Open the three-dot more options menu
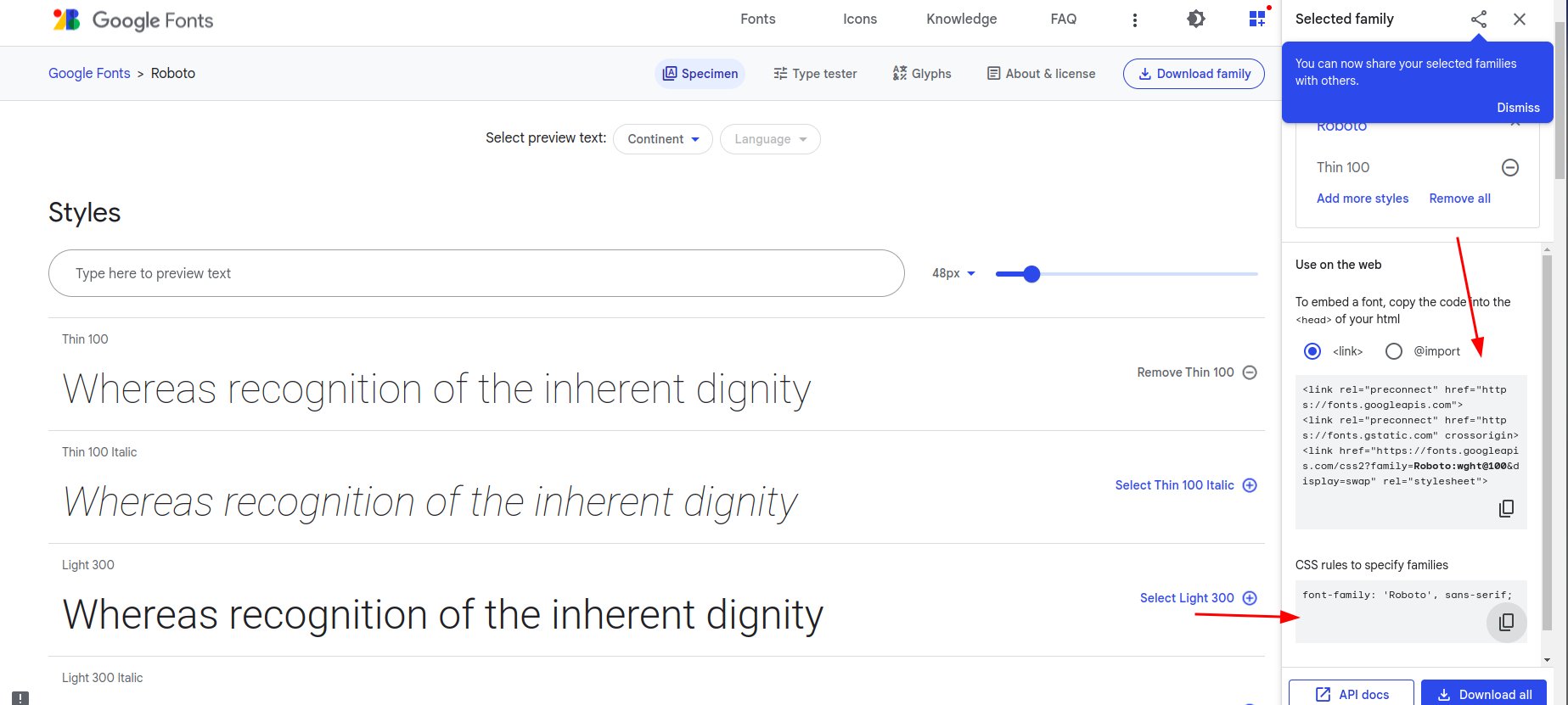 (1135, 20)
